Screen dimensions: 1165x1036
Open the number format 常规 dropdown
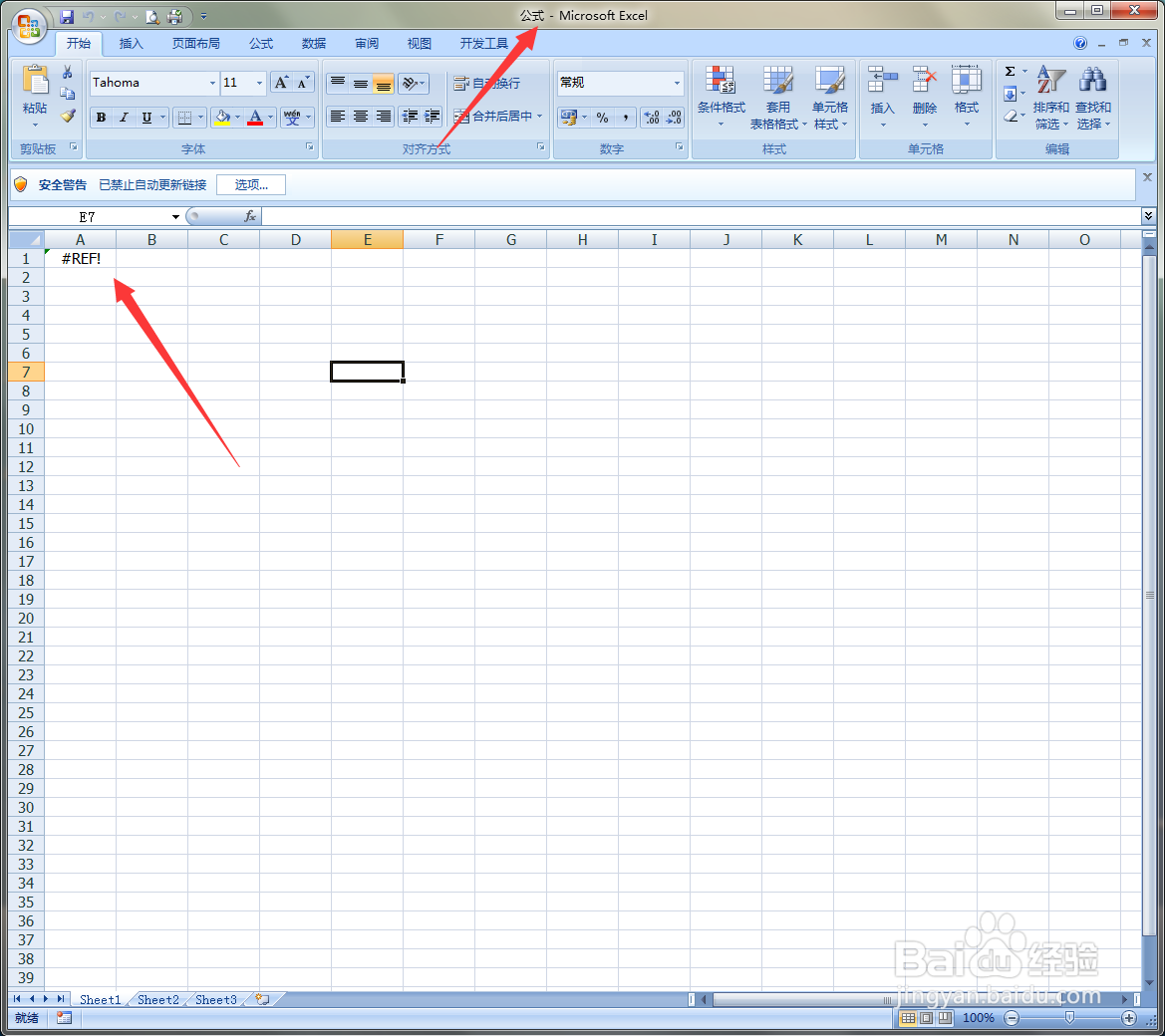coord(677,83)
